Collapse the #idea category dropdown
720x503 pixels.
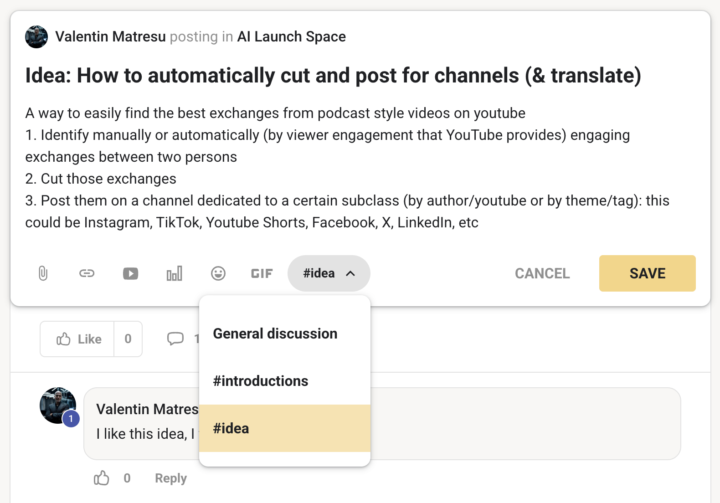click(329, 273)
